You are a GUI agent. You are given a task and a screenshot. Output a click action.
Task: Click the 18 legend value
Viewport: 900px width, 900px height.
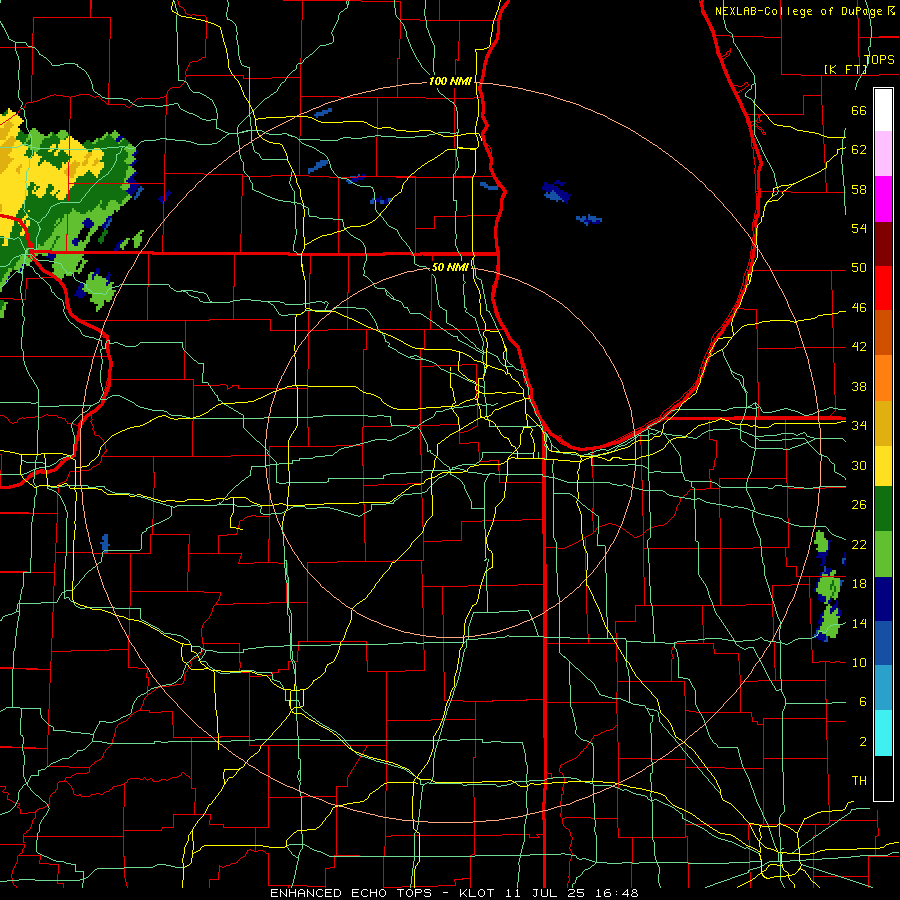[859, 583]
